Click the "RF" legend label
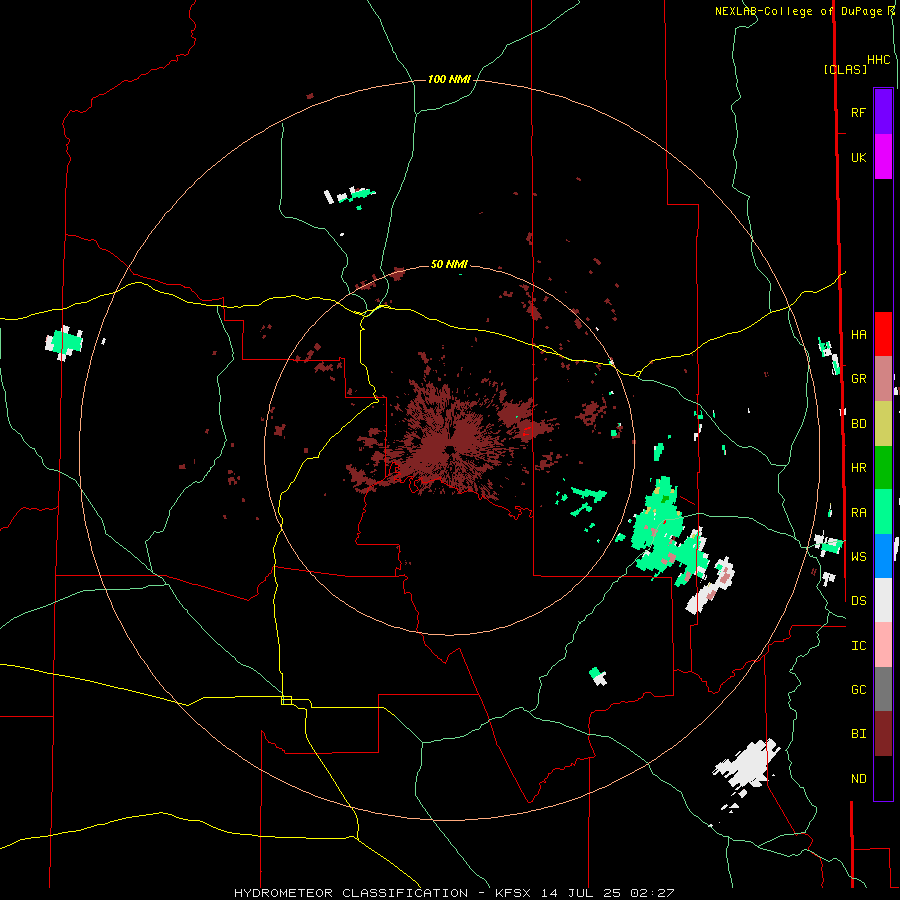 [x=858, y=112]
